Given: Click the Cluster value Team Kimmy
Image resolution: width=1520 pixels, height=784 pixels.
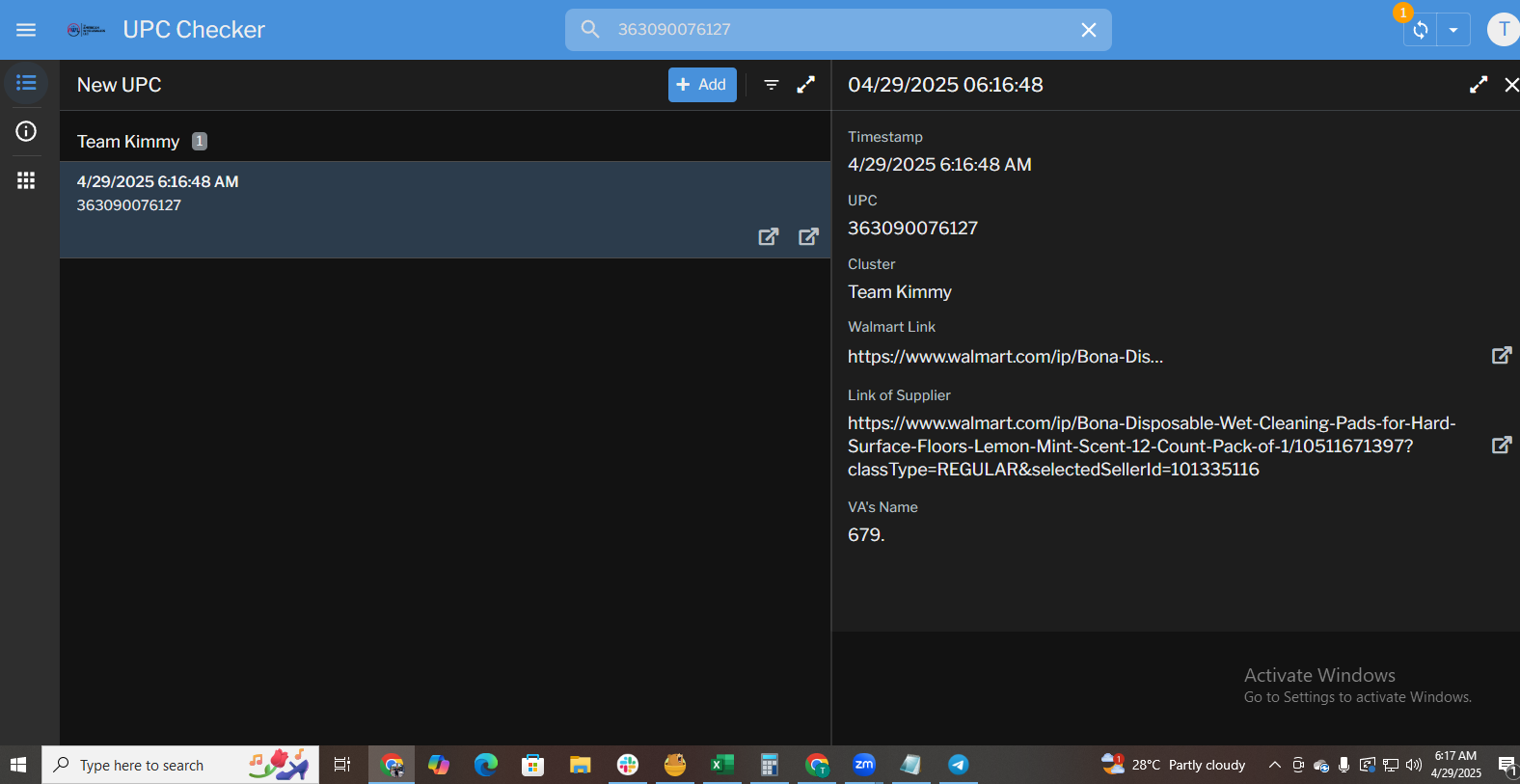Looking at the screenshot, I should coord(900,292).
